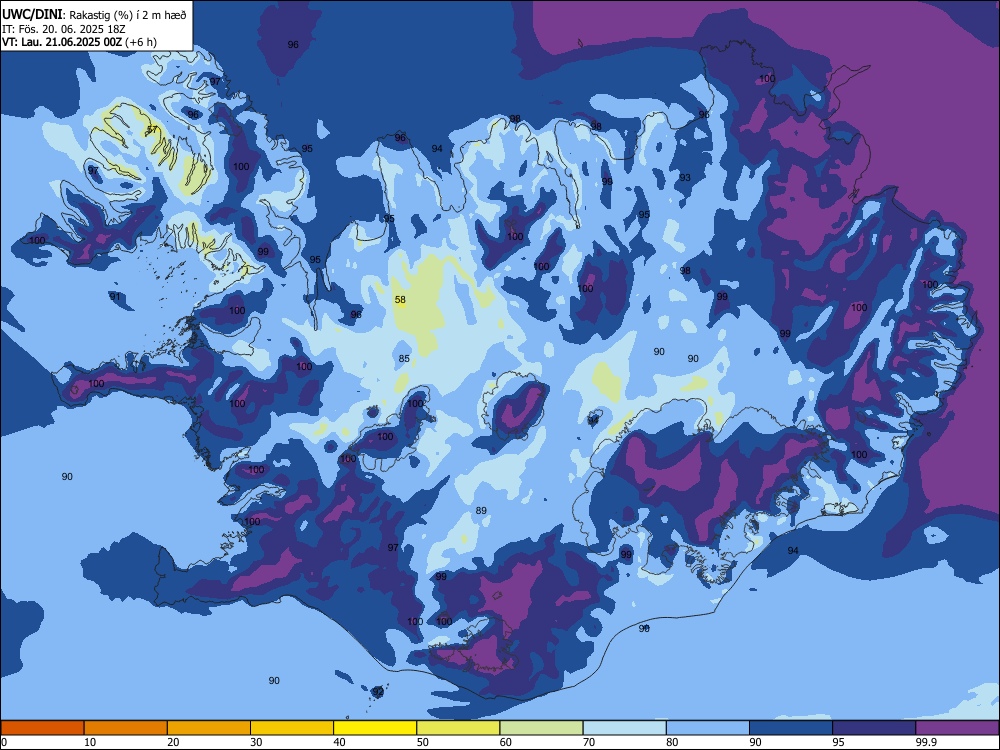Click the pale green 60–70 legend swatch
This screenshot has height=750, width=1000.
(541, 728)
